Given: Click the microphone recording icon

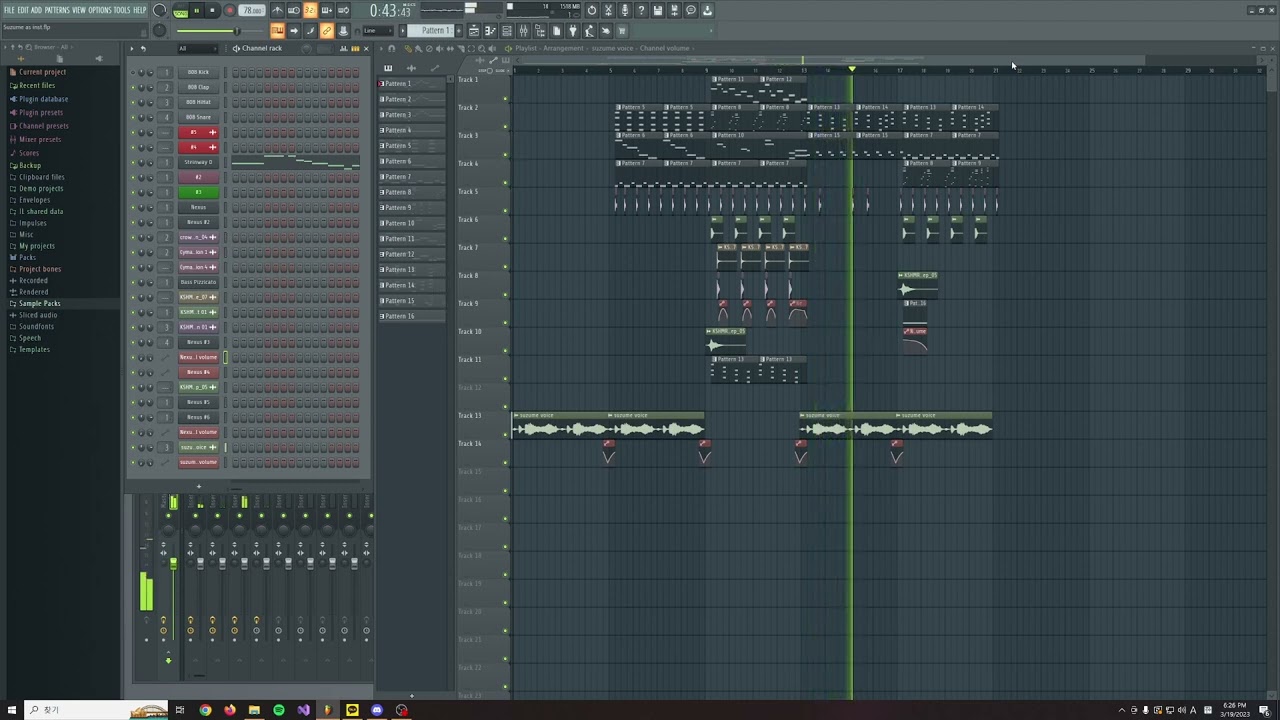Looking at the screenshot, I should (x=625, y=10).
